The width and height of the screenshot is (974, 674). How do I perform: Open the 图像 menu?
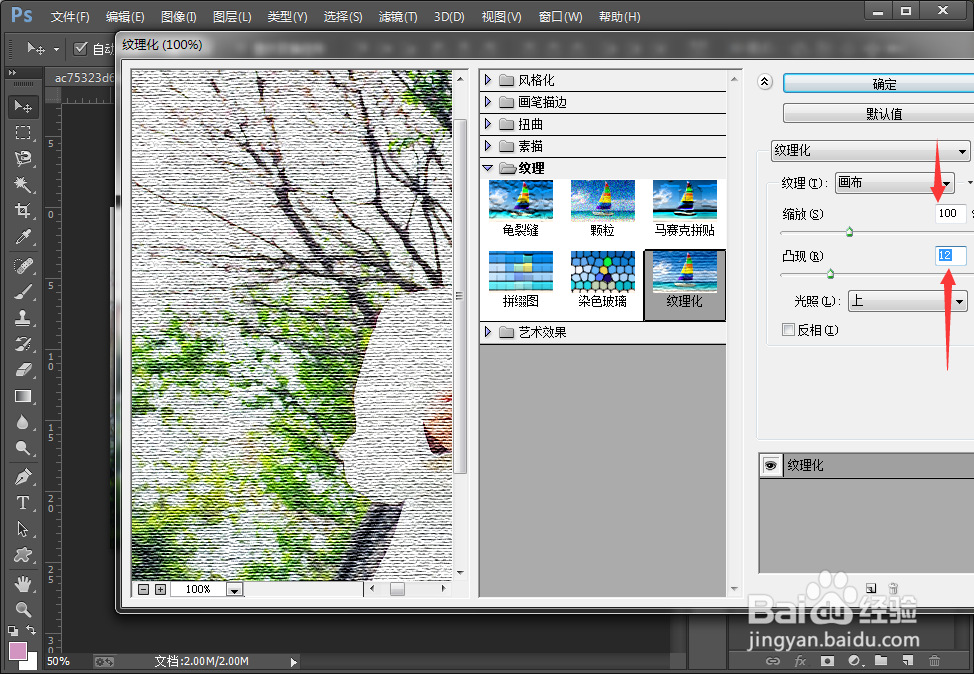178,16
